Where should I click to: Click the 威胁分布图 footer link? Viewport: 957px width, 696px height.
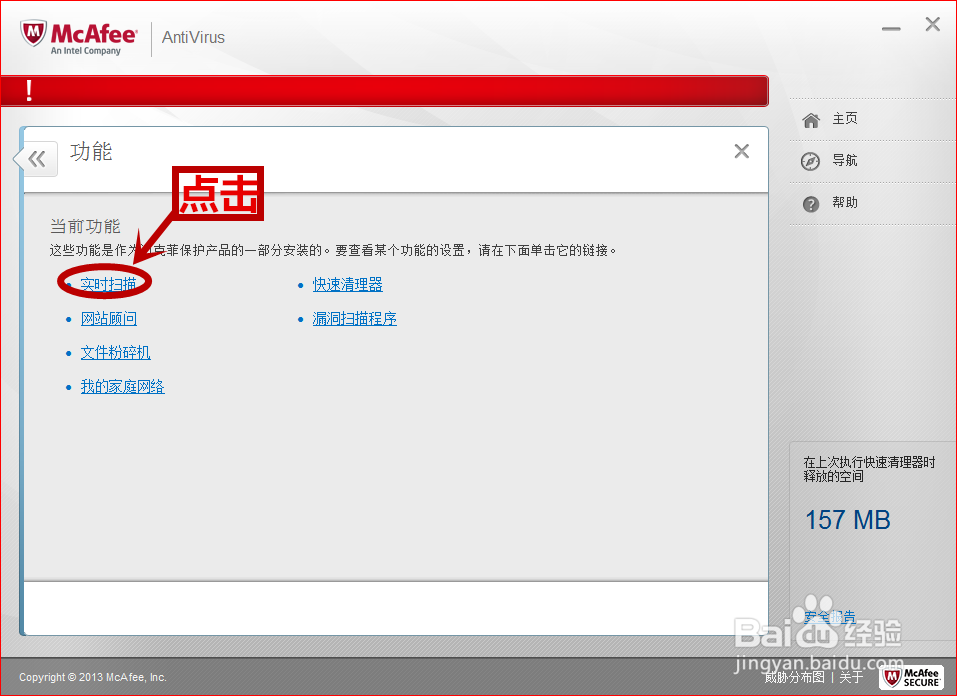[795, 677]
